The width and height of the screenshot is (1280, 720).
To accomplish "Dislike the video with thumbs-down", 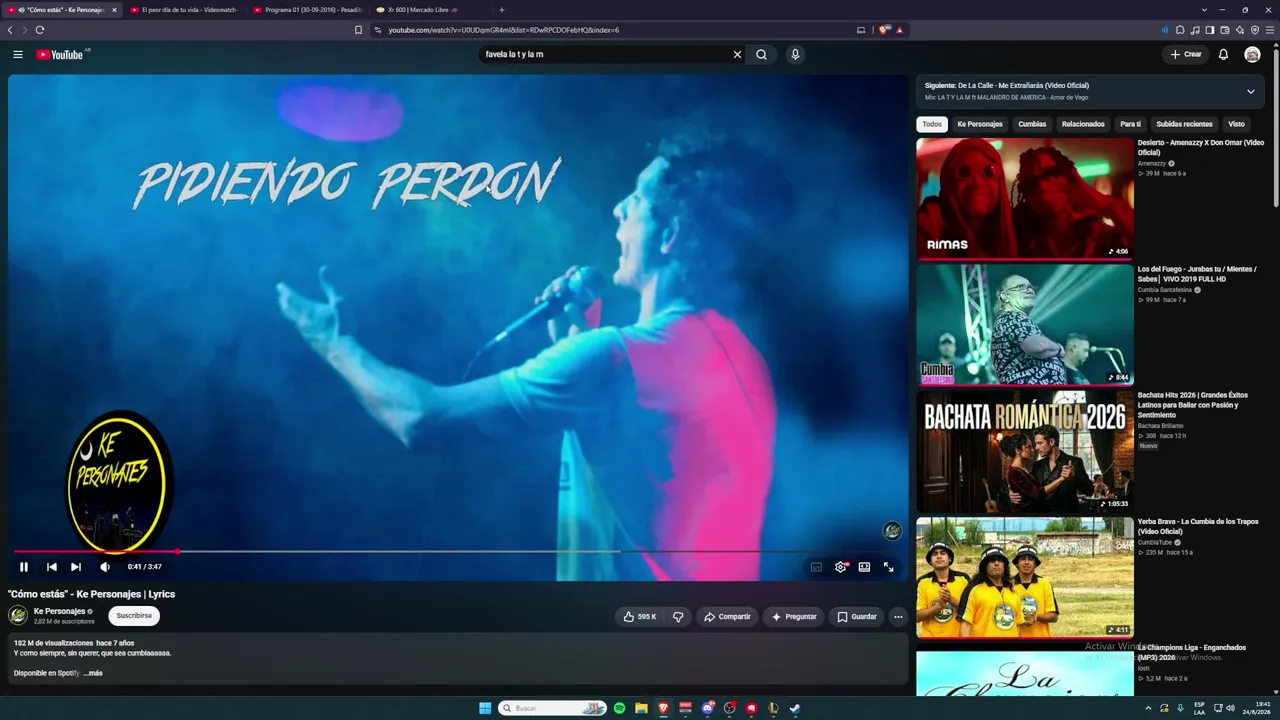I will (678, 617).
